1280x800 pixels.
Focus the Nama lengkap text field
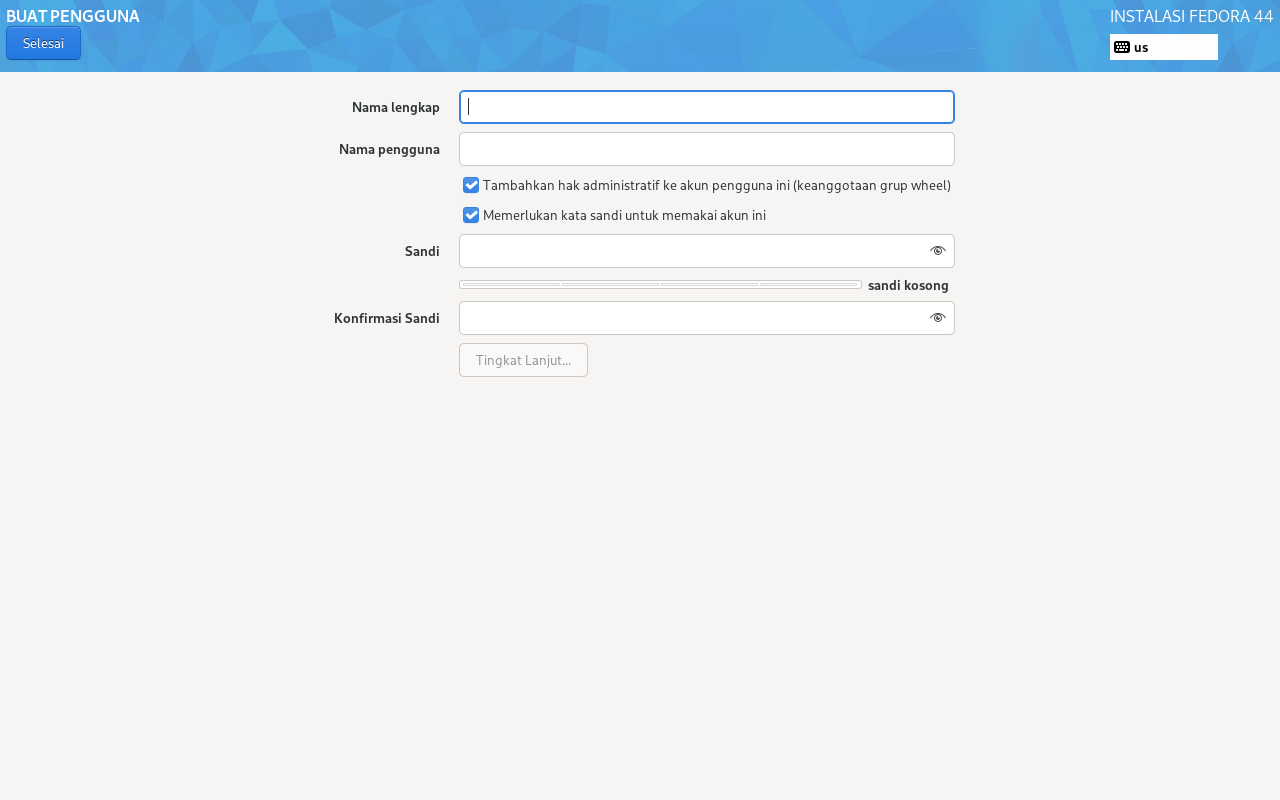(707, 107)
